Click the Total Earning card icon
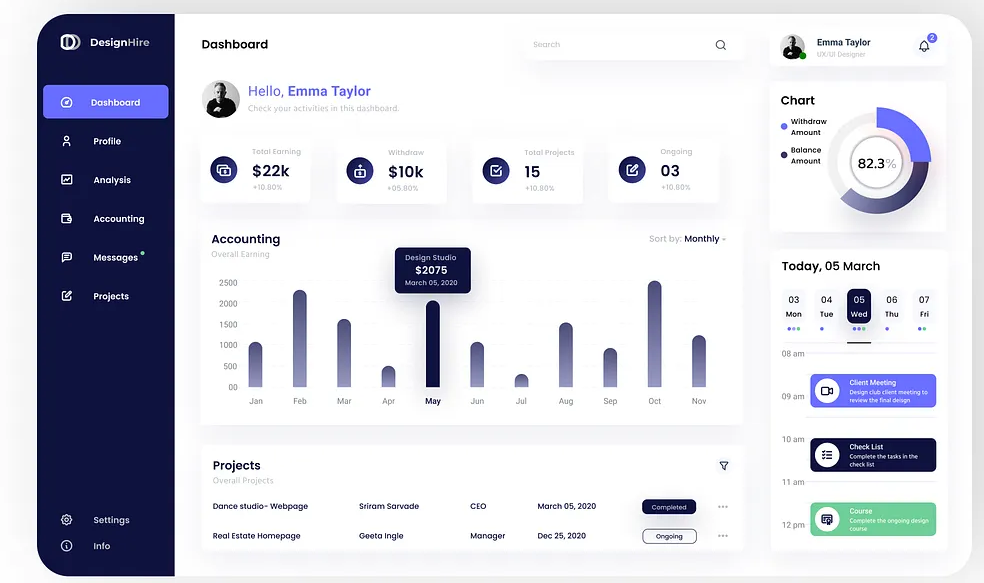The image size is (984, 583). (223, 170)
